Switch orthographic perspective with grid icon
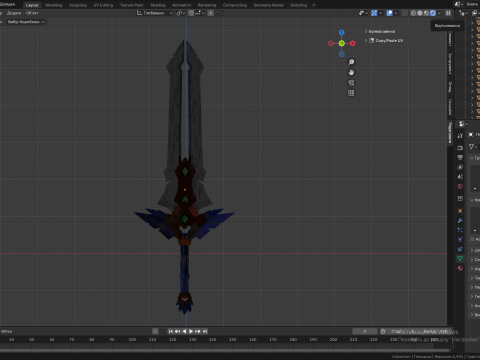 click(351, 93)
